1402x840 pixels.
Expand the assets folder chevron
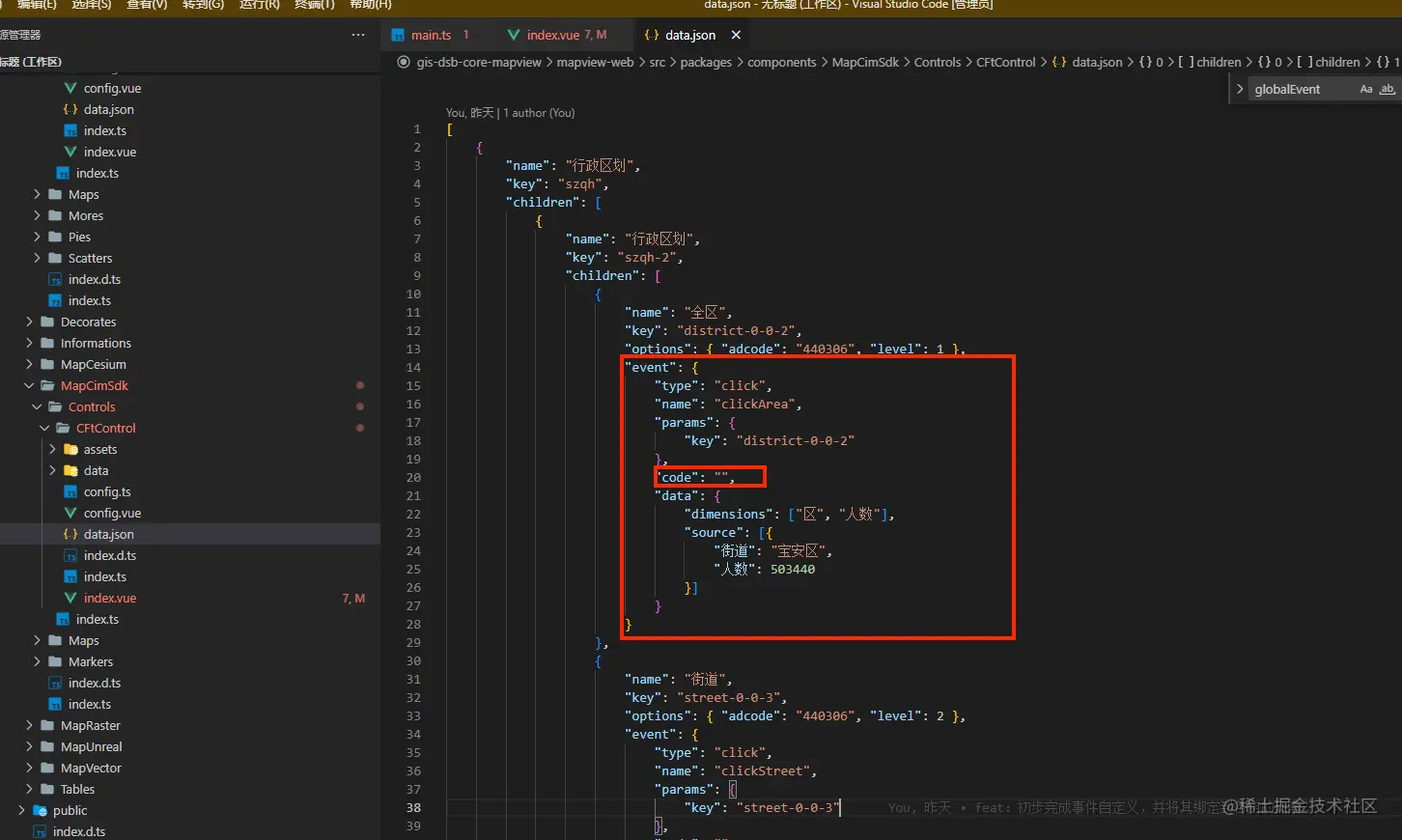tap(53, 449)
